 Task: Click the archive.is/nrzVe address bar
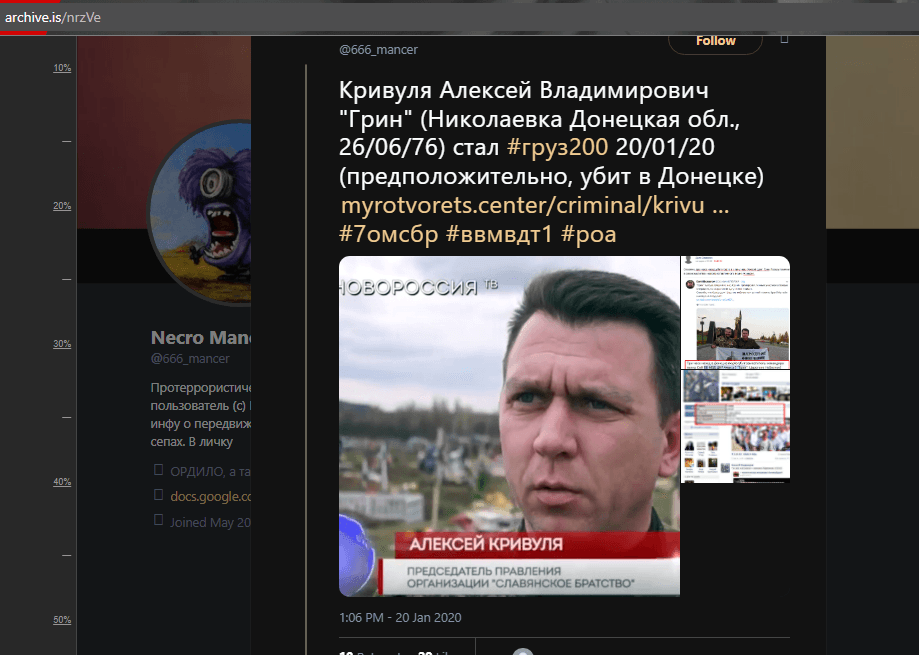[x=460, y=18]
